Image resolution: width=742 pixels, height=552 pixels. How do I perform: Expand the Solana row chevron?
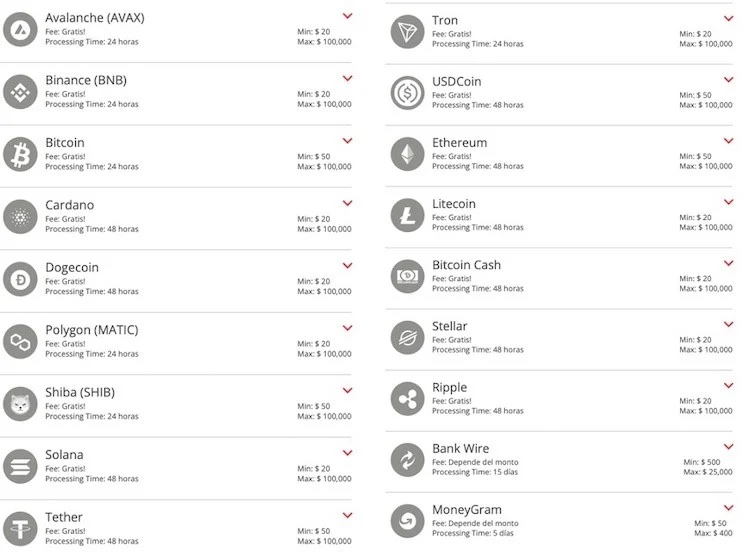point(347,452)
